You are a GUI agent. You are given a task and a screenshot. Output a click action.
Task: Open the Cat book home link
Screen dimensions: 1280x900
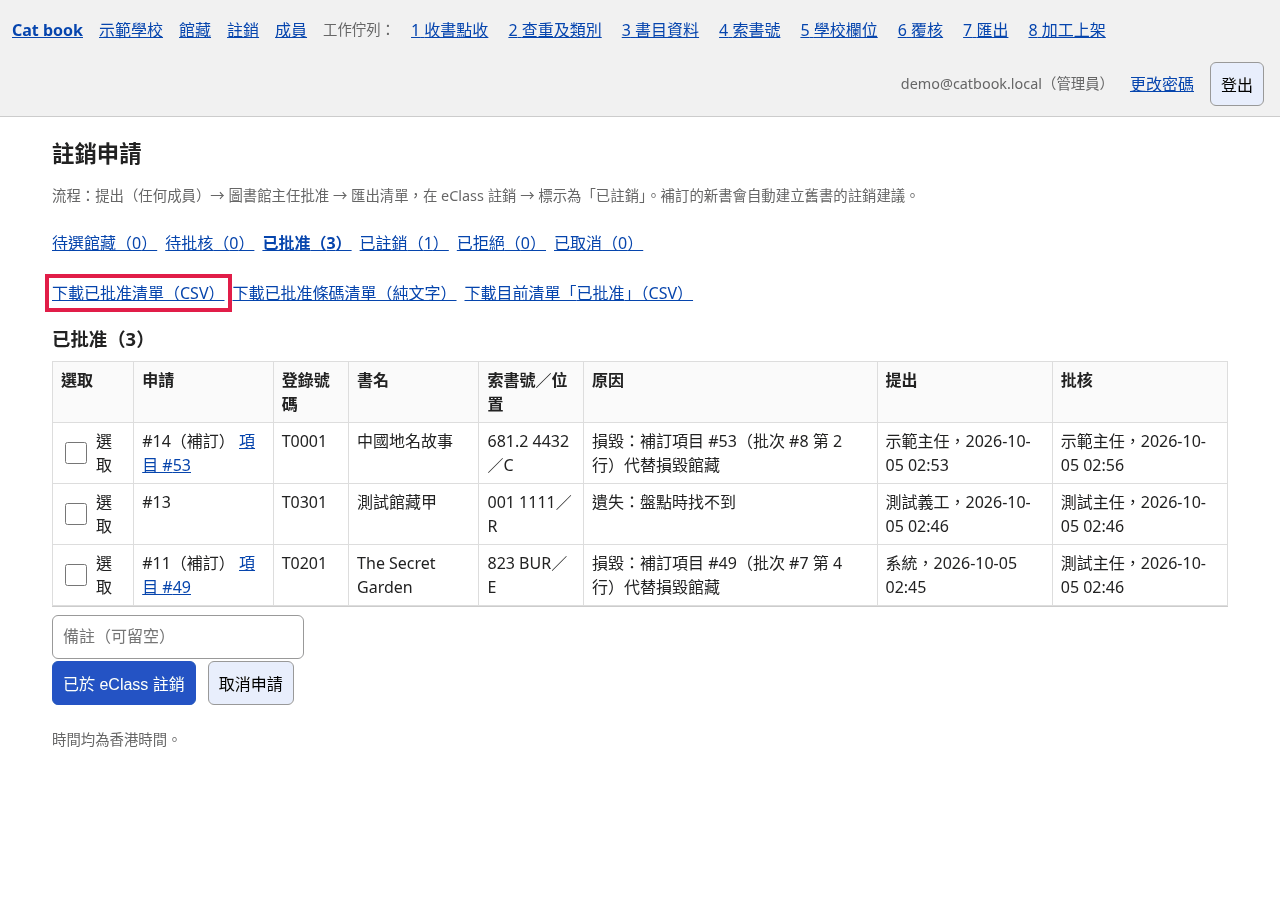tap(47, 30)
